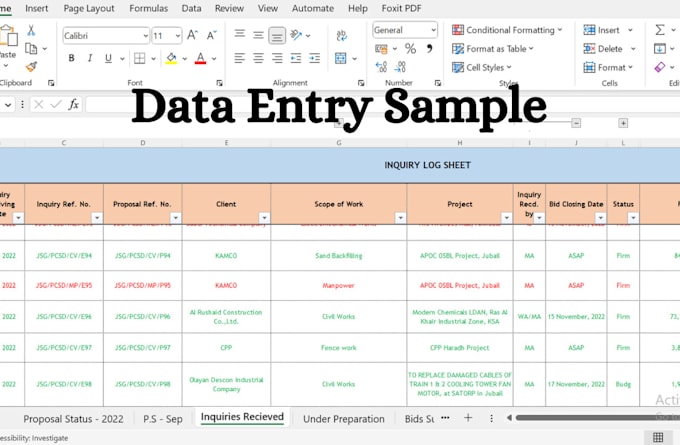Click the Normal view grid icon
680x445 pixels.
click(x=658, y=437)
